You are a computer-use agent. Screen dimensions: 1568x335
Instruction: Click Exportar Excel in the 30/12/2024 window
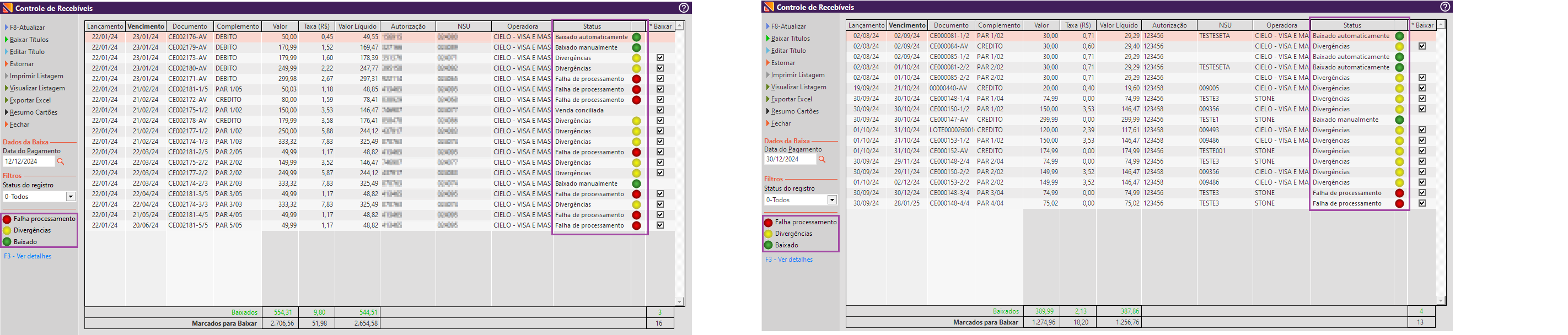click(x=791, y=99)
